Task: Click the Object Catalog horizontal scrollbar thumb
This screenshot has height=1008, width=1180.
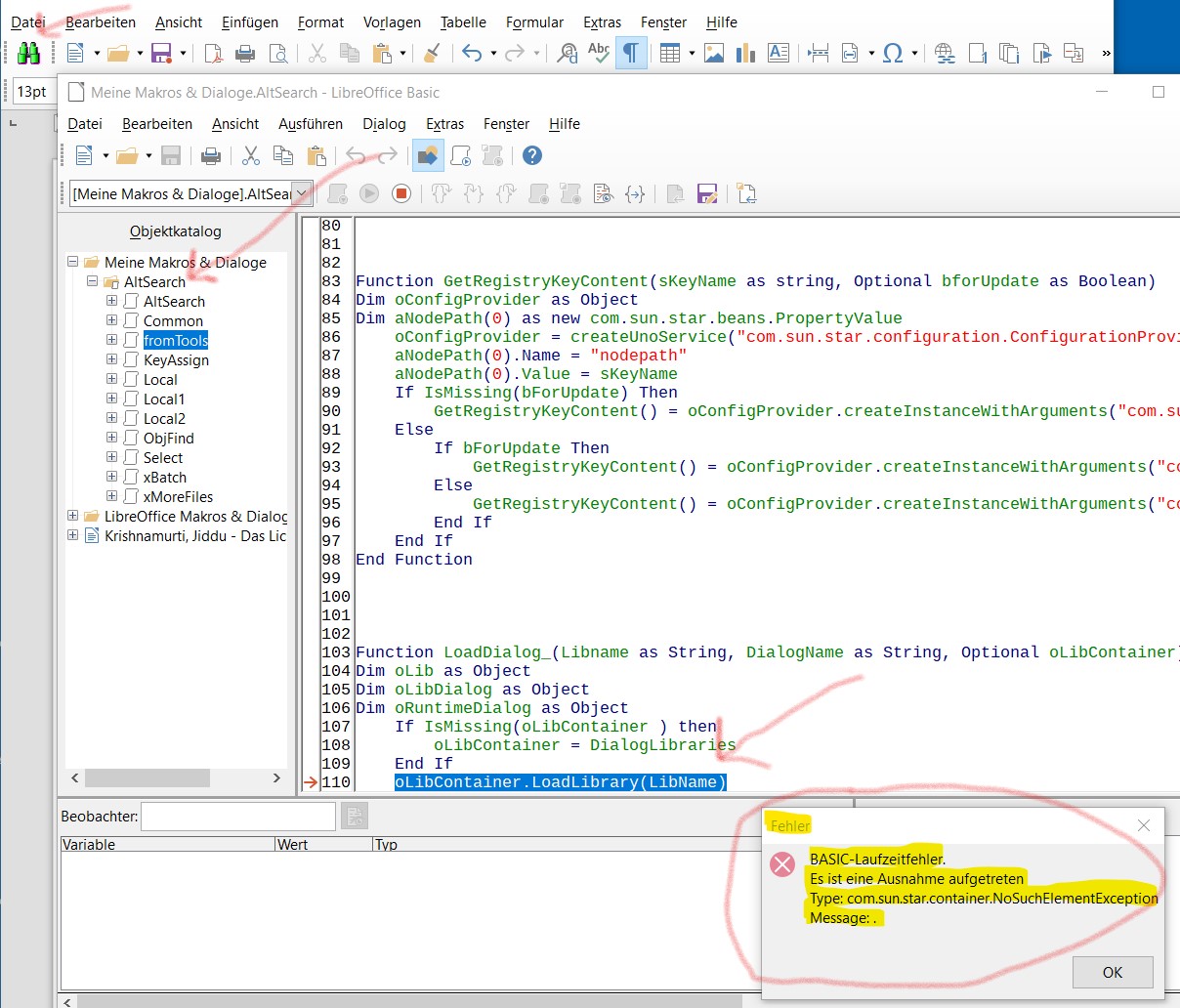Action: (147, 777)
